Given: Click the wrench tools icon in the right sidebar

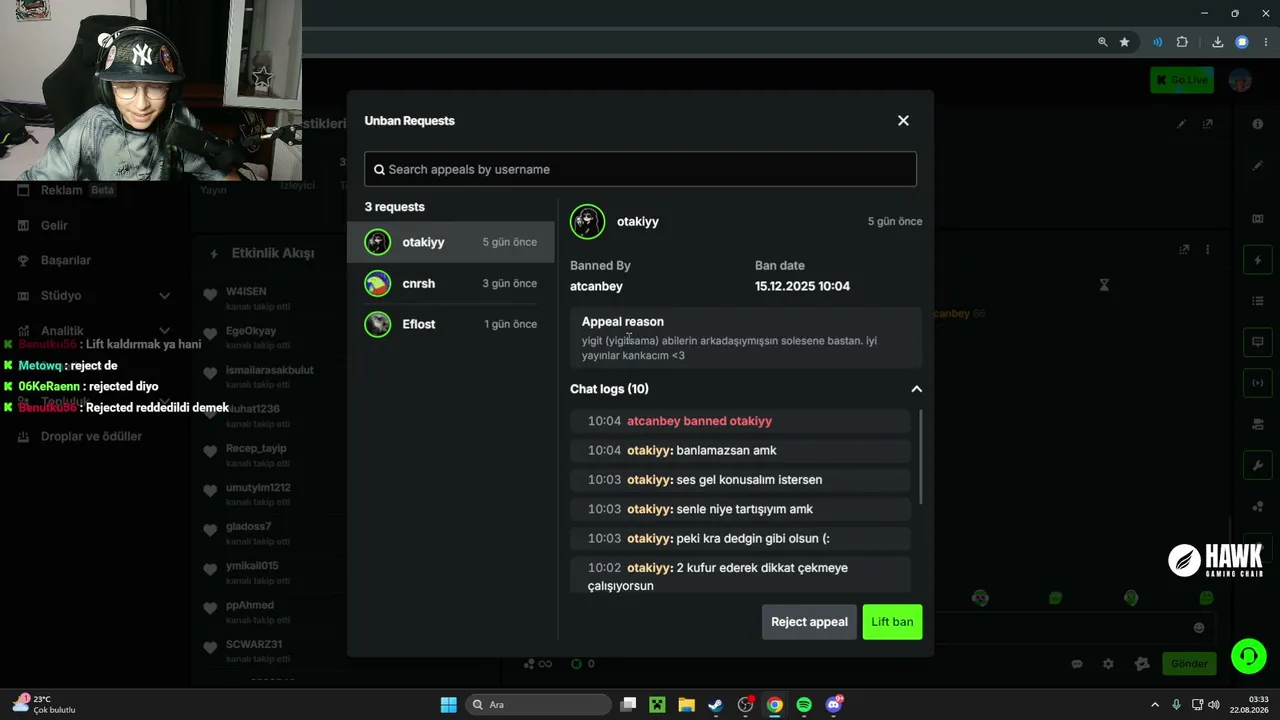Looking at the screenshot, I should point(1258,466).
